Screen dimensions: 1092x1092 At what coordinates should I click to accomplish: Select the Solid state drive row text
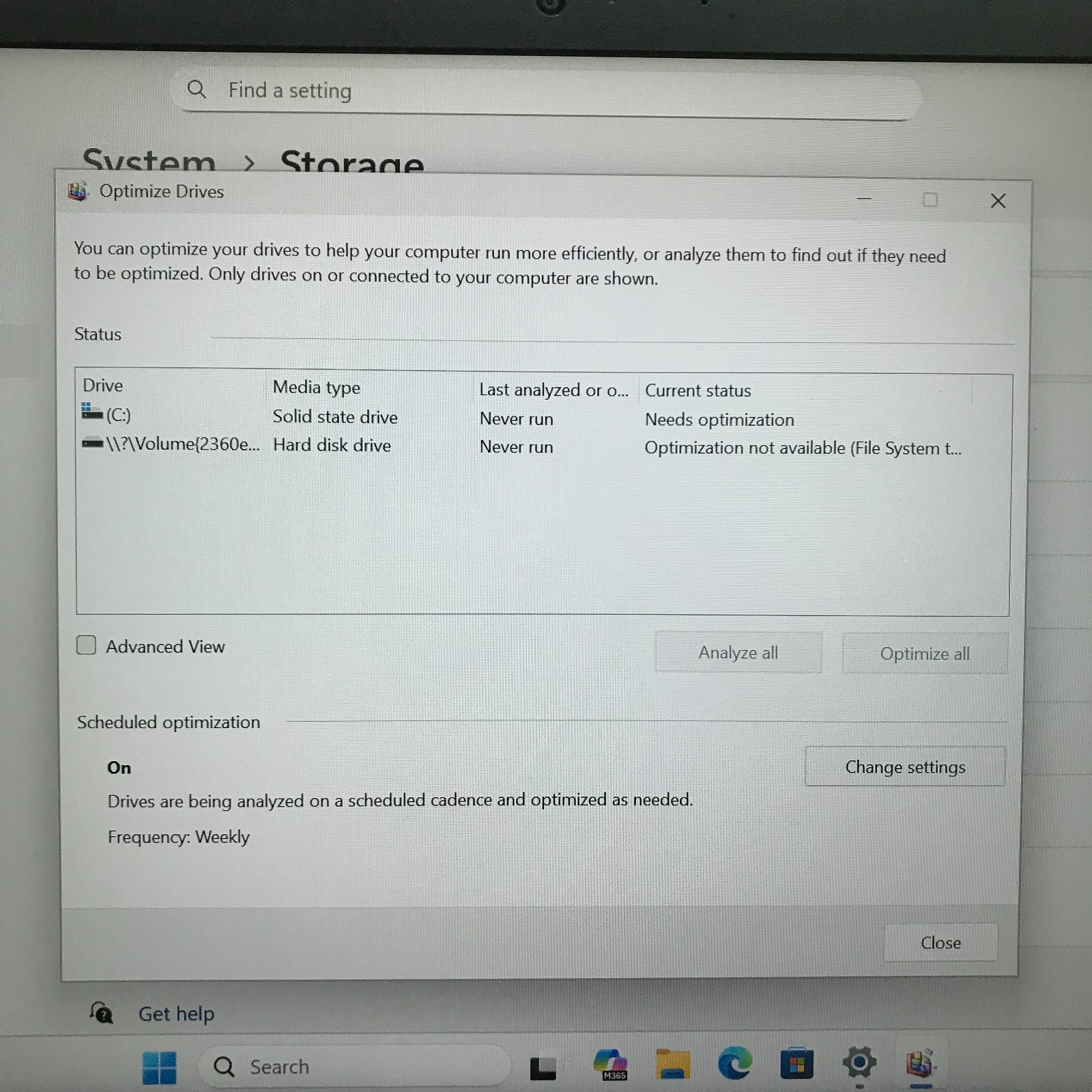335,416
